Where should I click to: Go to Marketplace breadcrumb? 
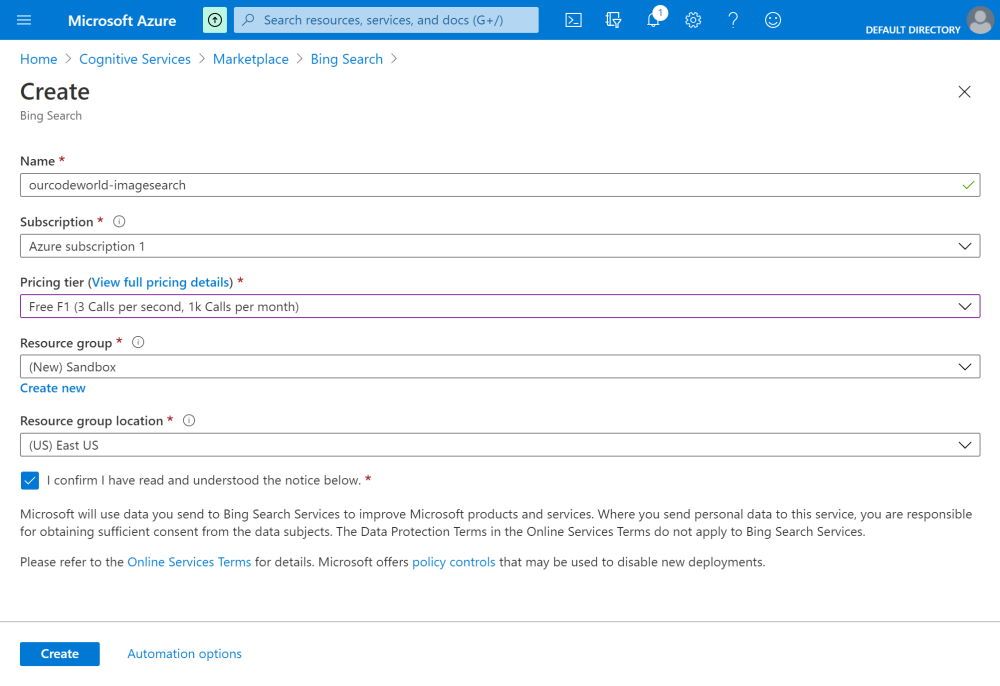coord(251,59)
